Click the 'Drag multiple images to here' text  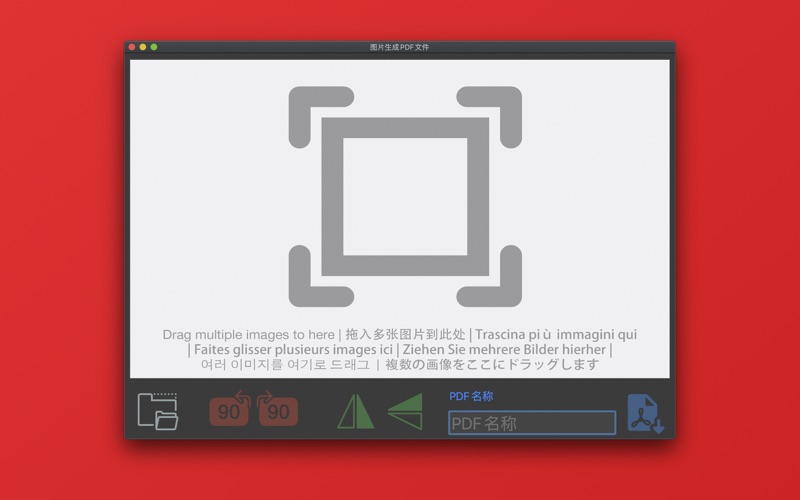(248, 335)
